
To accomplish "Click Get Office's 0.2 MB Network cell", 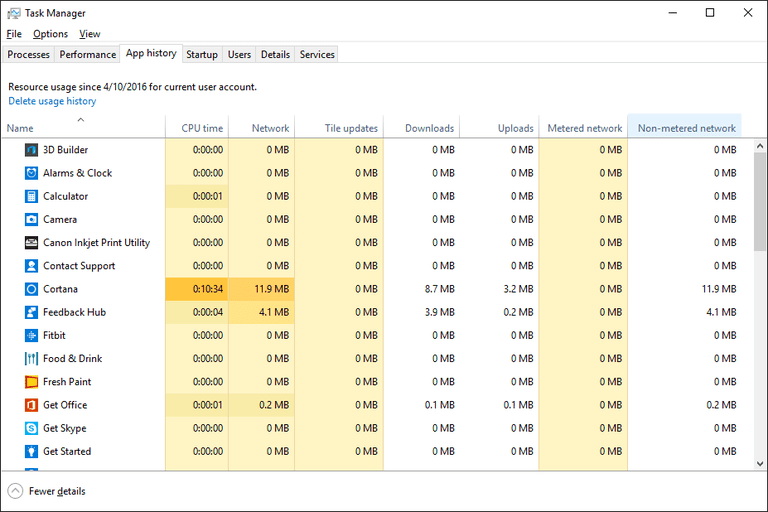I will (x=262, y=405).
